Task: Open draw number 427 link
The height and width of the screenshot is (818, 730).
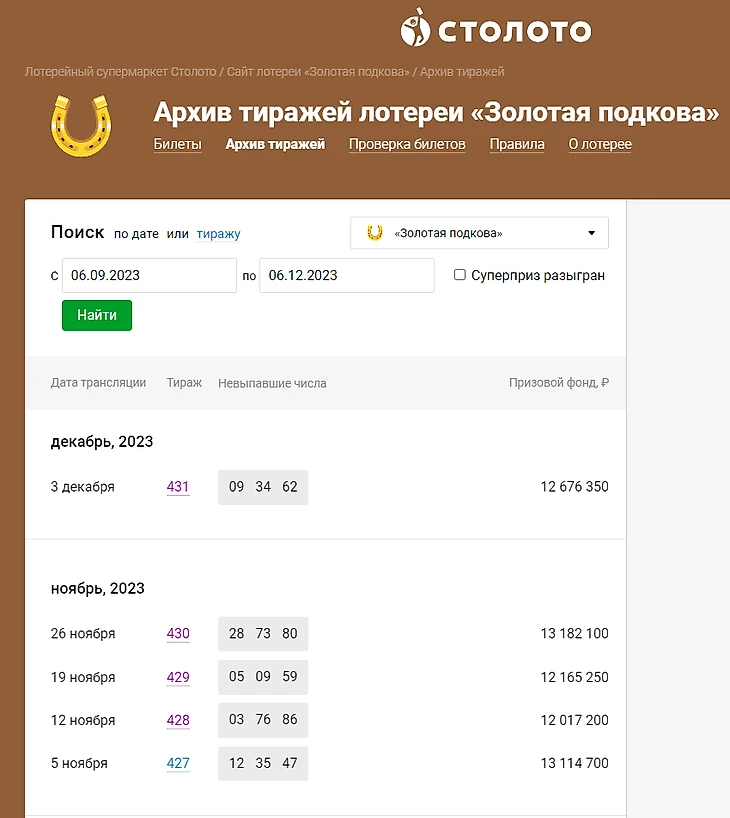Action: click(178, 763)
